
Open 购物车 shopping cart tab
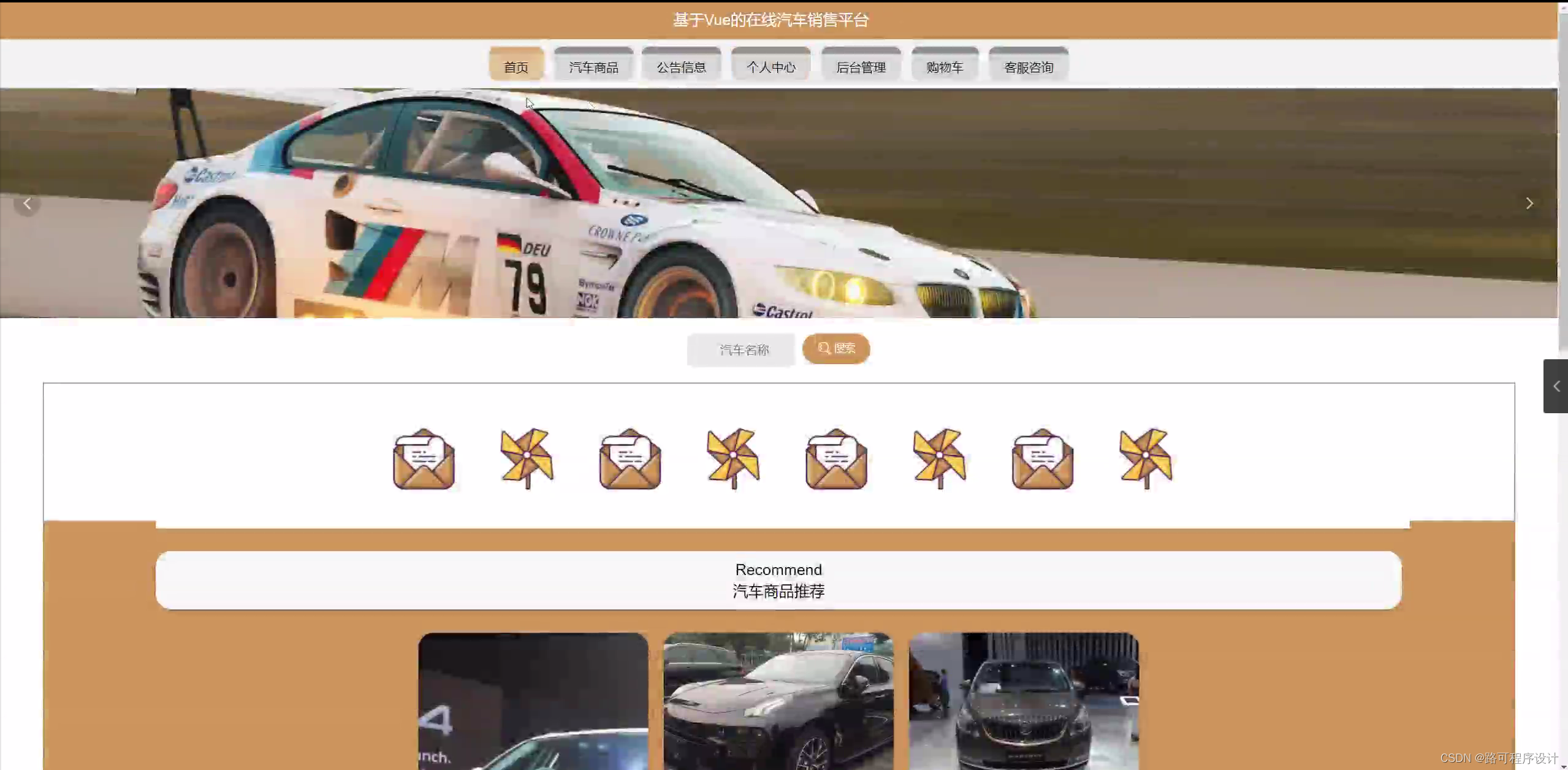[944, 66]
